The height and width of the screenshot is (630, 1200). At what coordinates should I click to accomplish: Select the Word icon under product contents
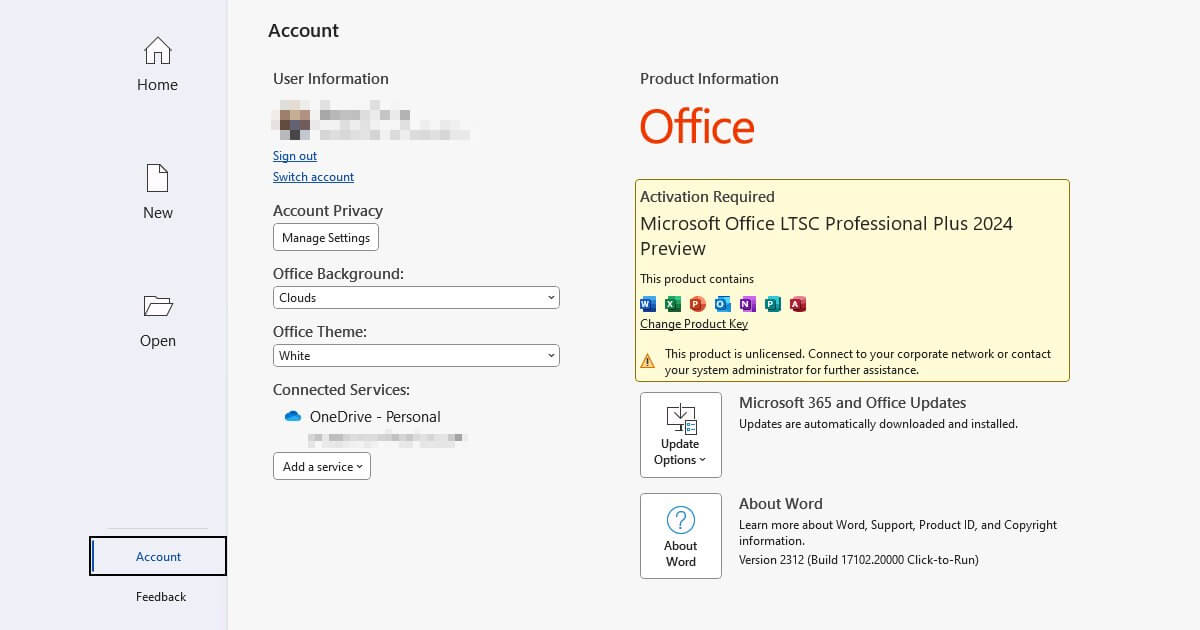[x=647, y=303]
